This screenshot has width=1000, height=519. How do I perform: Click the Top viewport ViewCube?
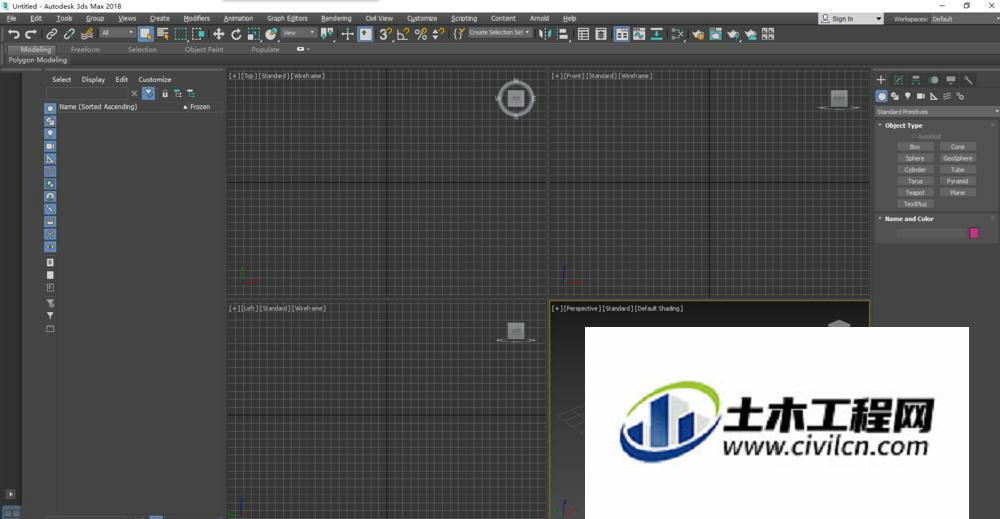tap(516, 98)
